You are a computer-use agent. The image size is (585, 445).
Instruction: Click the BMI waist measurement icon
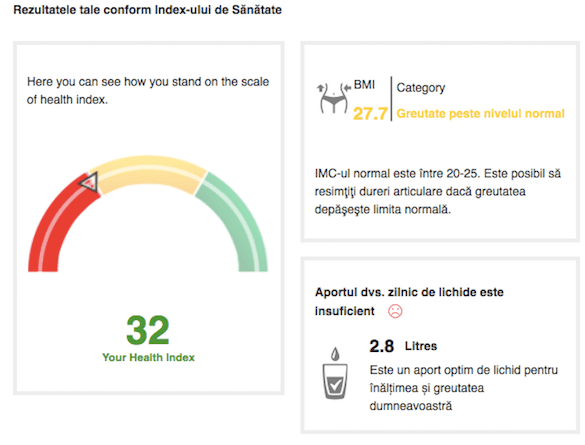[x=334, y=98]
